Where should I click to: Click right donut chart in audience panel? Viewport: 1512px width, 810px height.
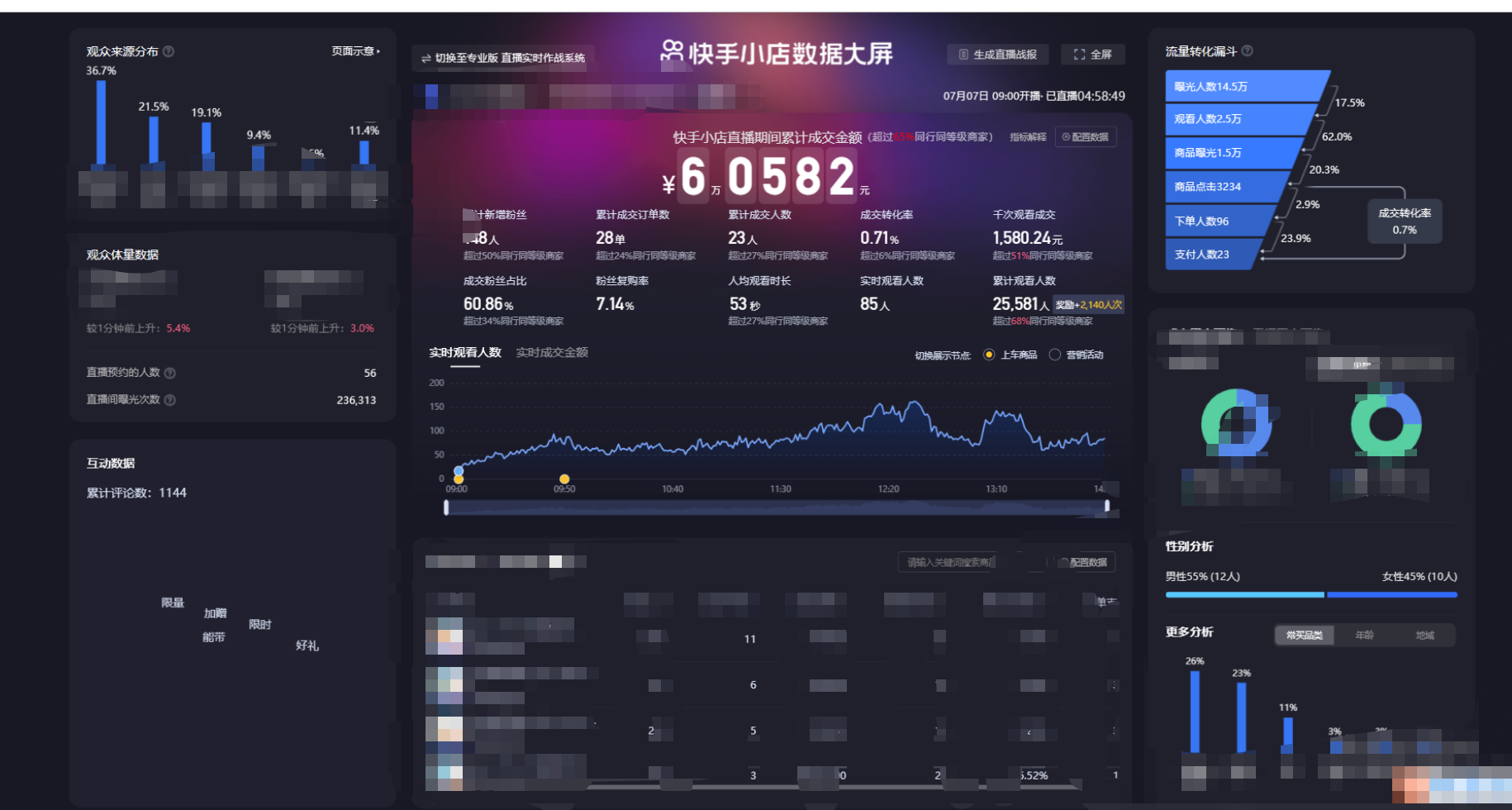[1386, 423]
